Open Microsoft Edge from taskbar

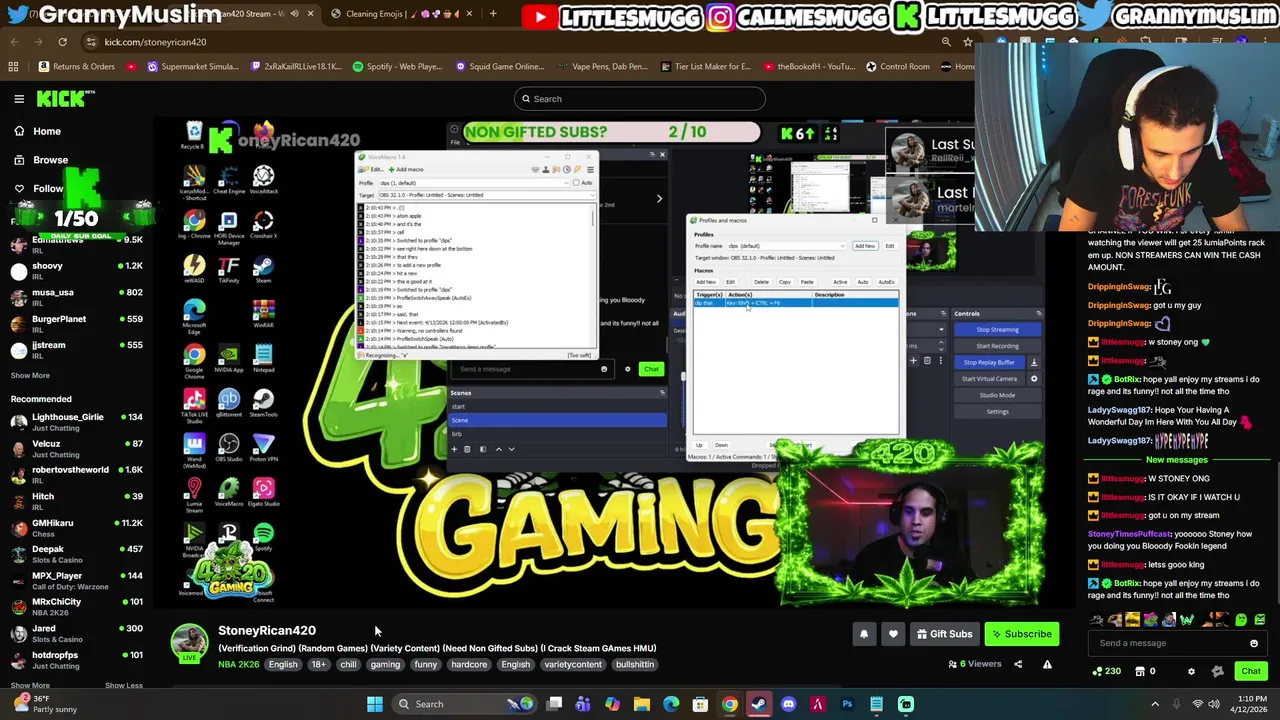[x=671, y=704]
